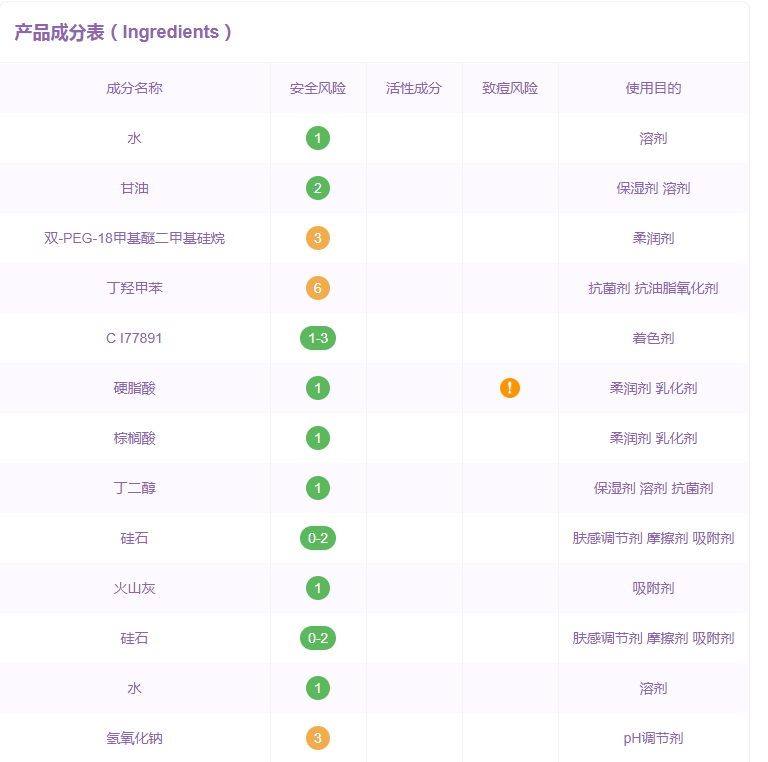Open the ingredient 双-PEG-18甲基醚二甲基硅烷
The image size is (768, 762).
134,238
